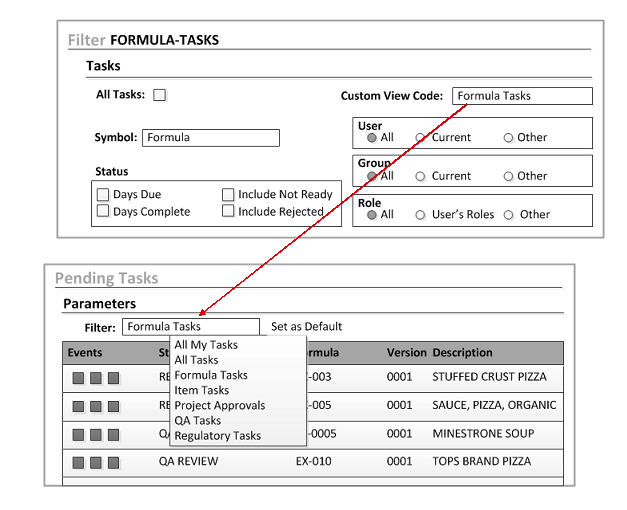Click Set as Default link
This screenshot has height=510, width=627.
[306, 326]
